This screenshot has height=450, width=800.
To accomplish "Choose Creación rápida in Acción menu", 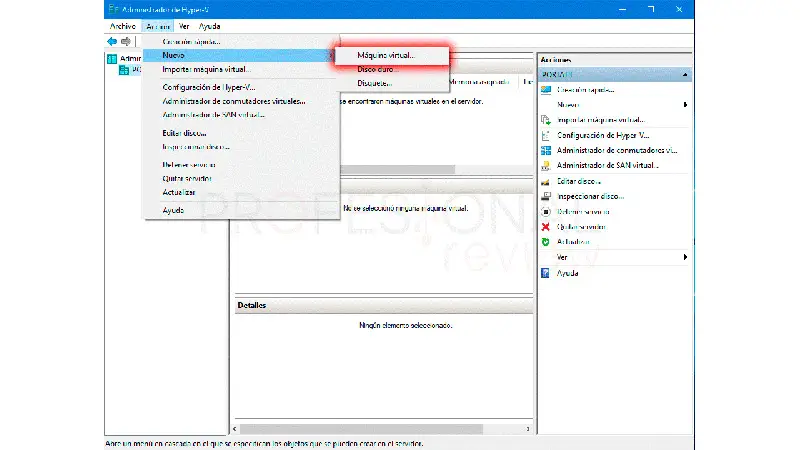I will click(241, 42).
